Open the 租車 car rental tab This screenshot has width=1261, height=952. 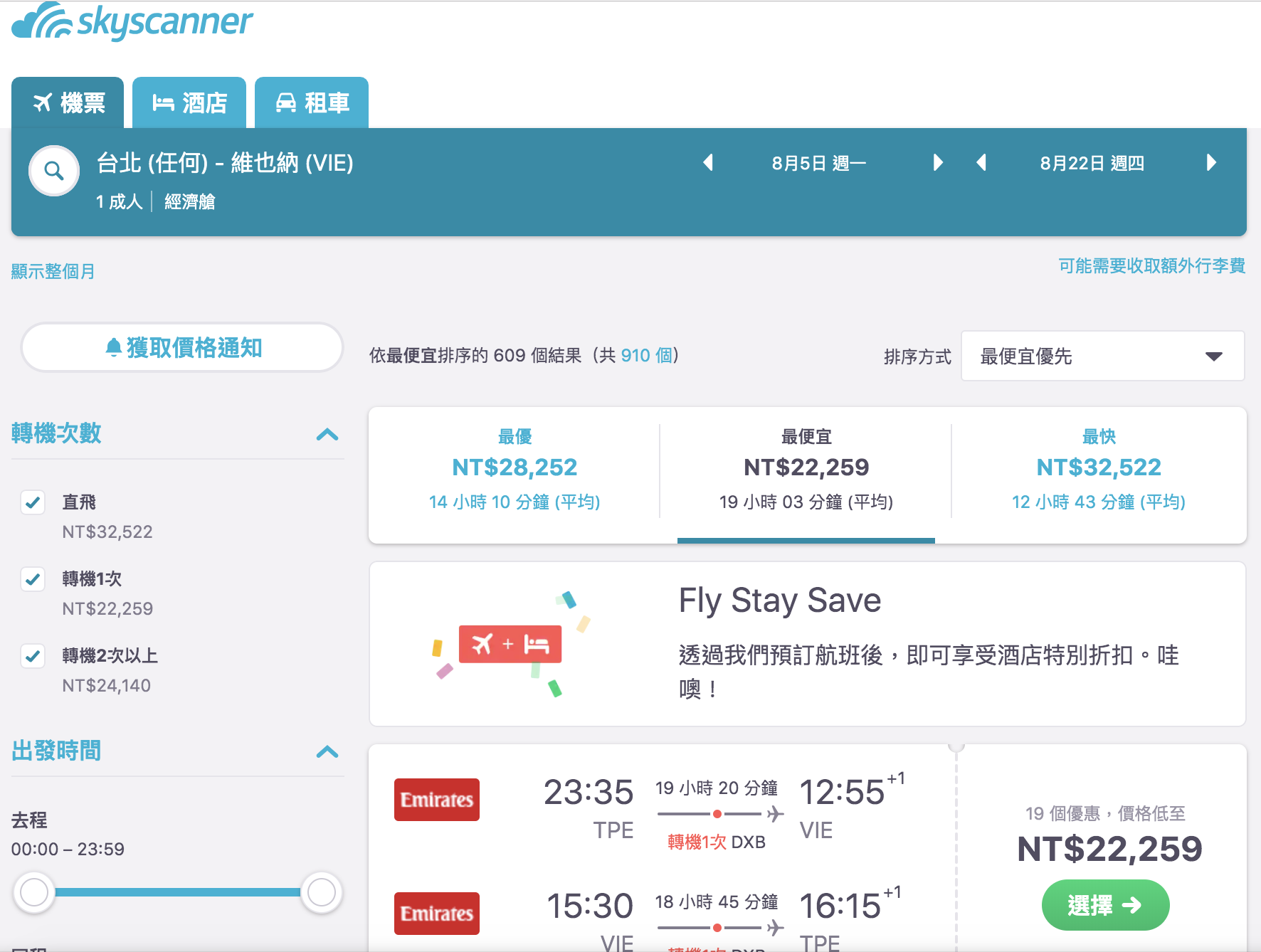312,102
